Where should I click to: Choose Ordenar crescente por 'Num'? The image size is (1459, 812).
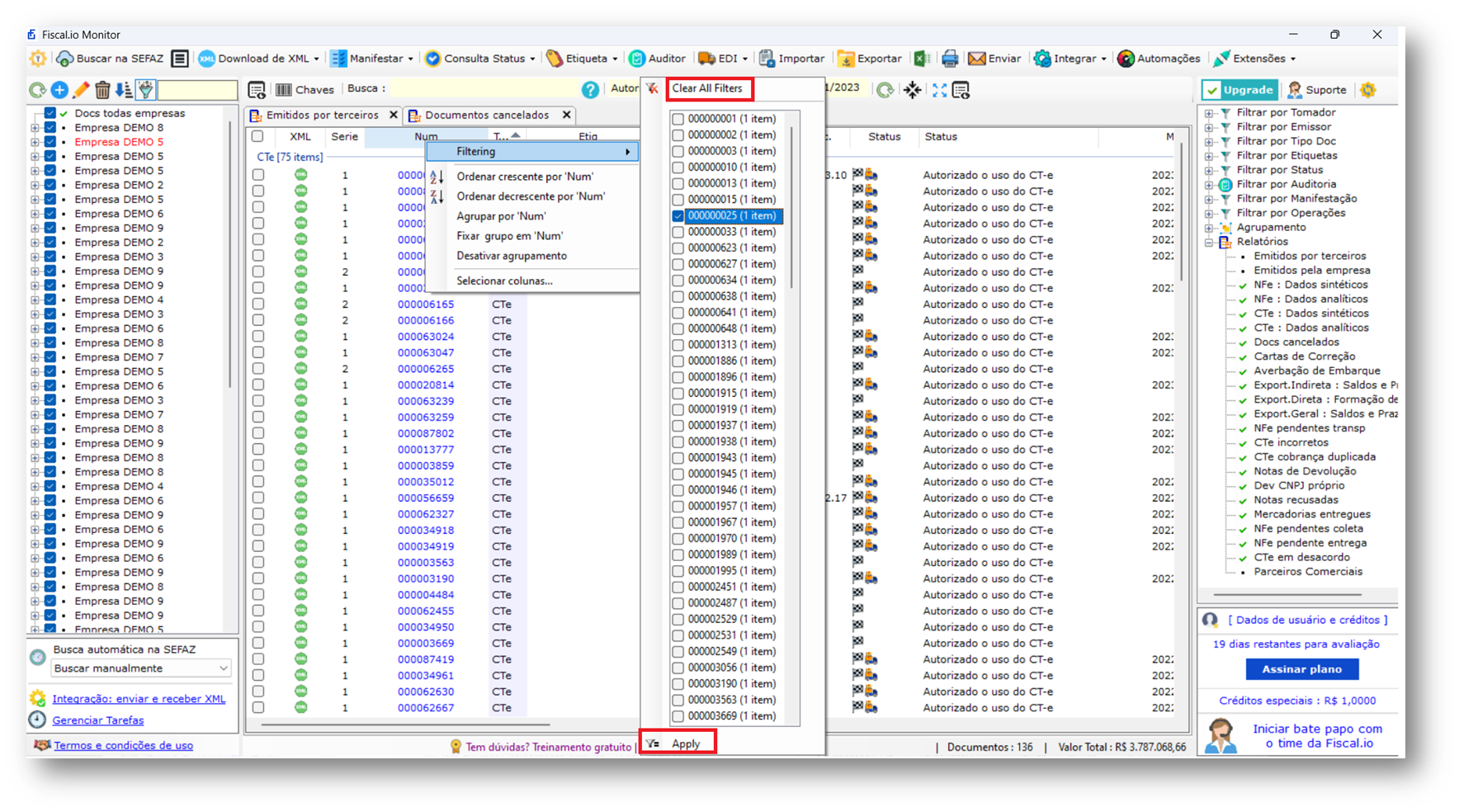coord(533,177)
